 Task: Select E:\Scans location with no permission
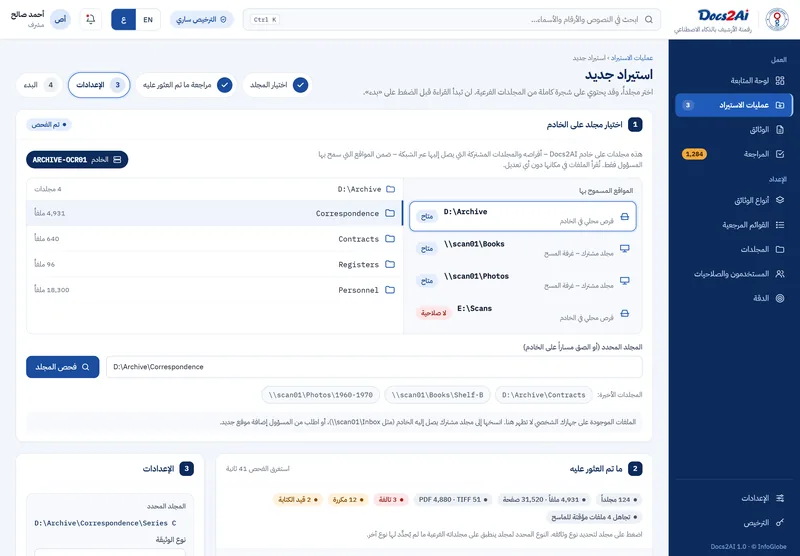point(522,313)
